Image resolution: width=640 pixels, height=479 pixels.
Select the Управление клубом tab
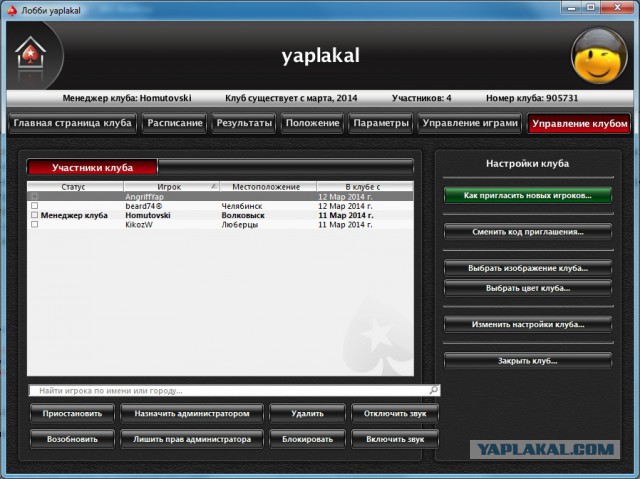579,124
